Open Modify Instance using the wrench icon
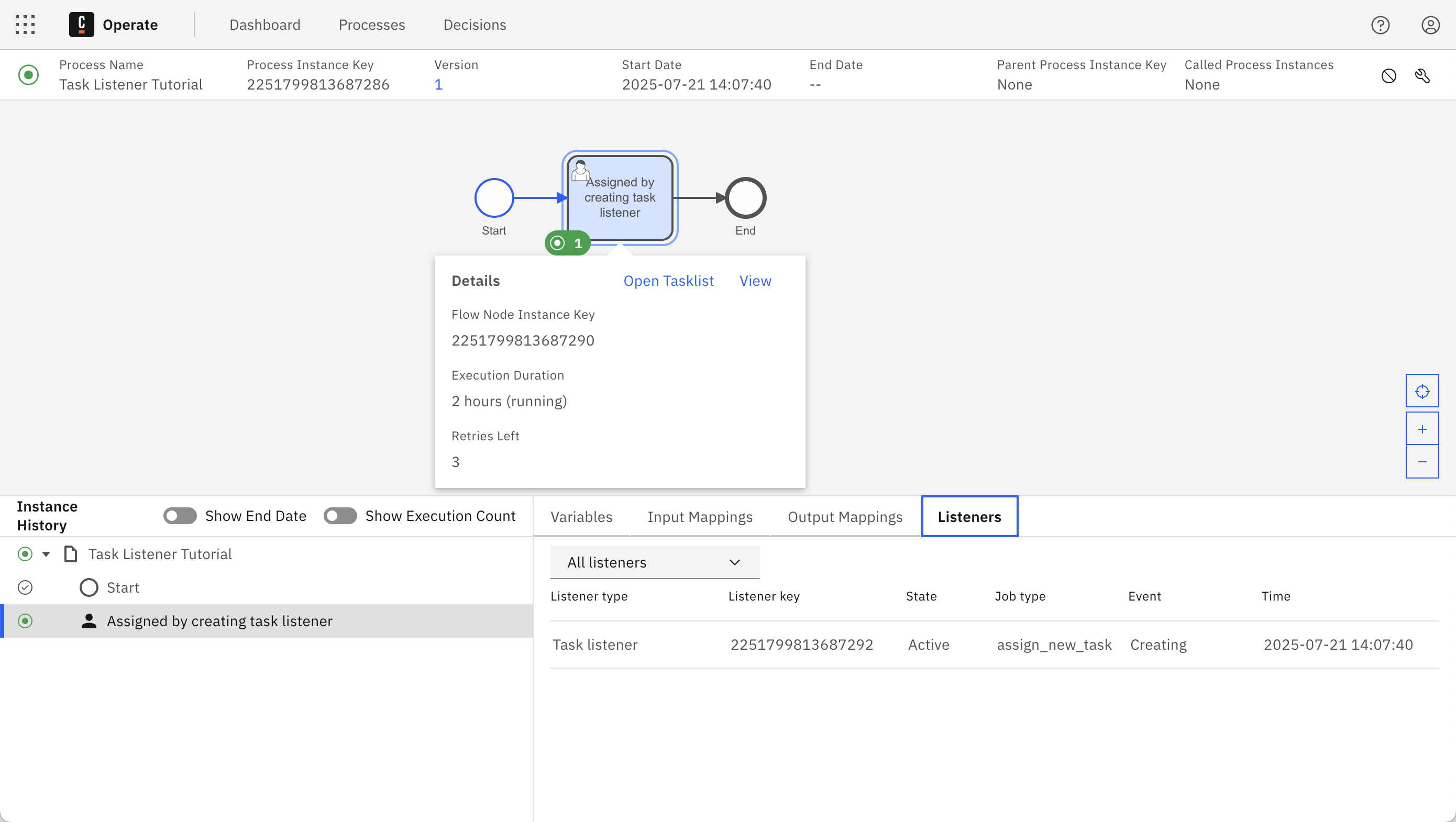 coord(1423,75)
